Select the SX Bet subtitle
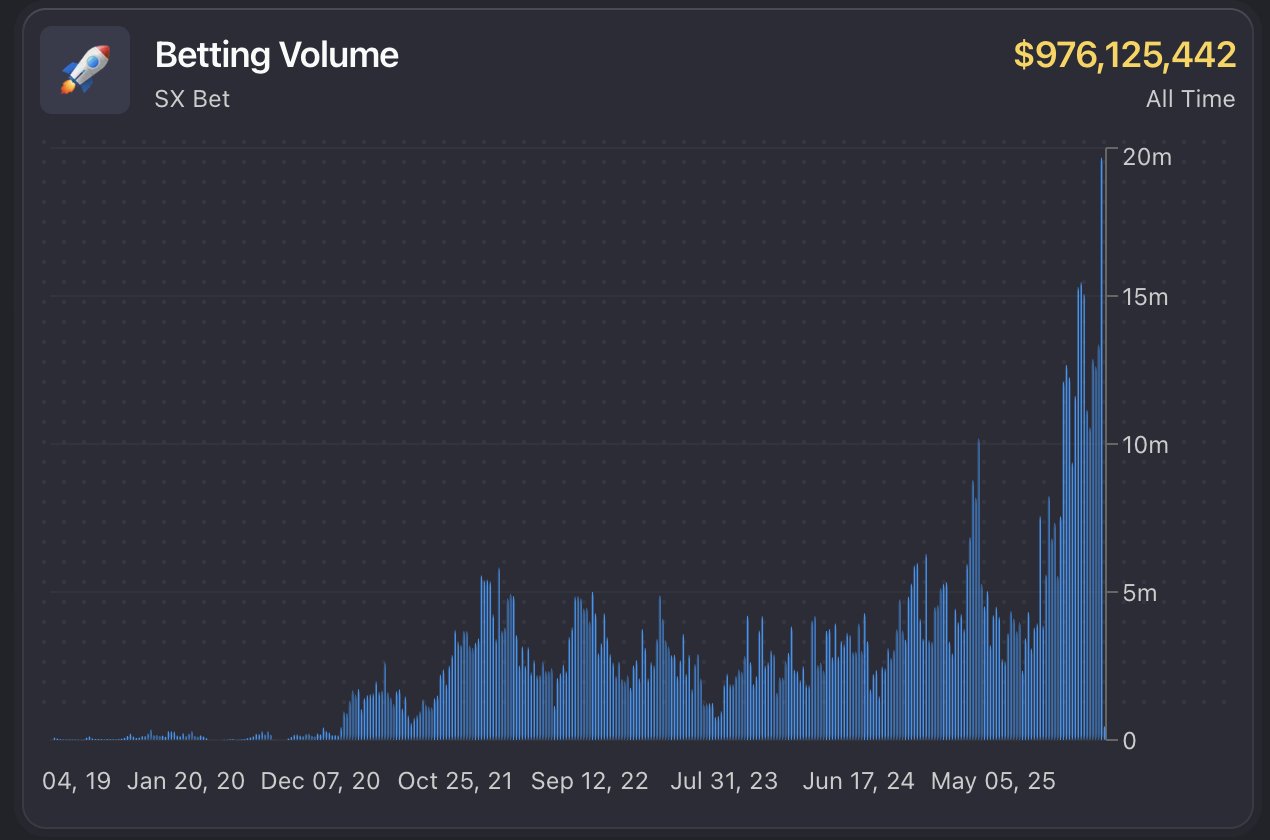This screenshot has height=840, width=1270. pyautogui.click(x=192, y=100)
